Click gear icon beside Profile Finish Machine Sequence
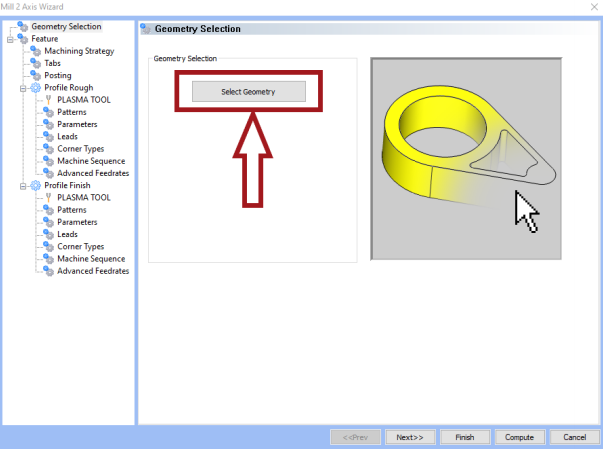 (x=48, y=259)
